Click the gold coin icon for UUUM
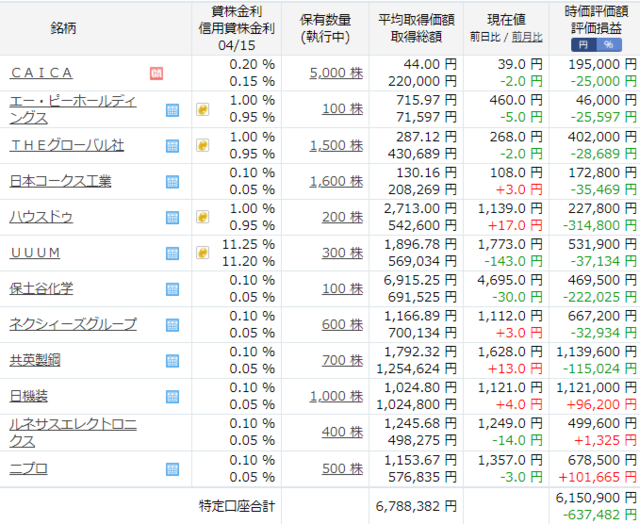This screenshot has width=640, height=524. (203, 253)
